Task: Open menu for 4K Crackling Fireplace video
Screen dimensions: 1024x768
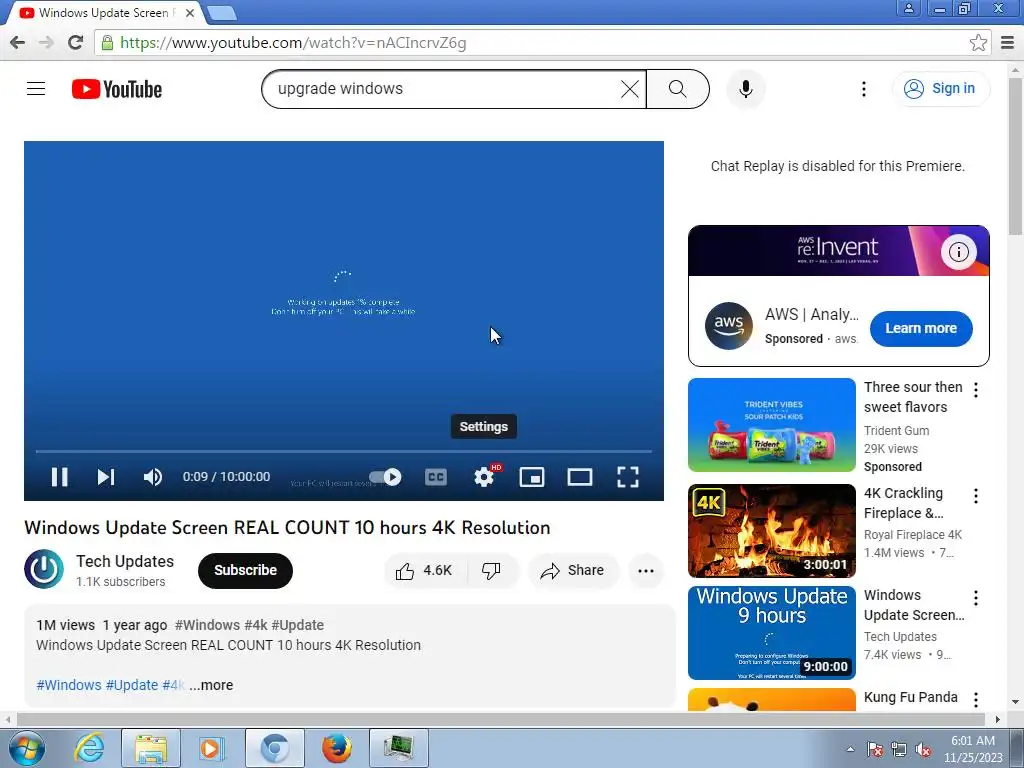Action: (976, 496)
